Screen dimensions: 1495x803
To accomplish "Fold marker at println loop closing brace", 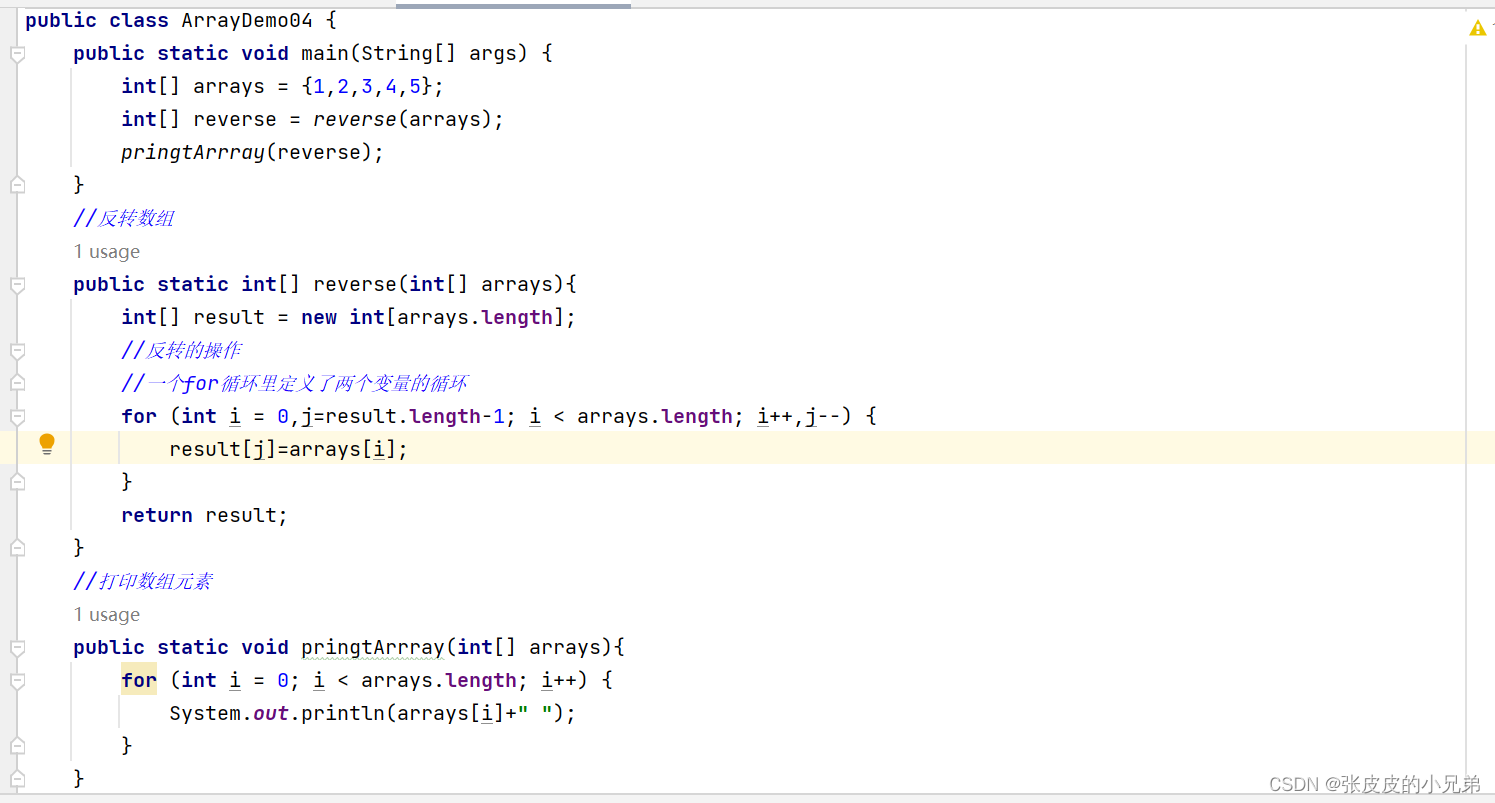I will coord(17,746).
